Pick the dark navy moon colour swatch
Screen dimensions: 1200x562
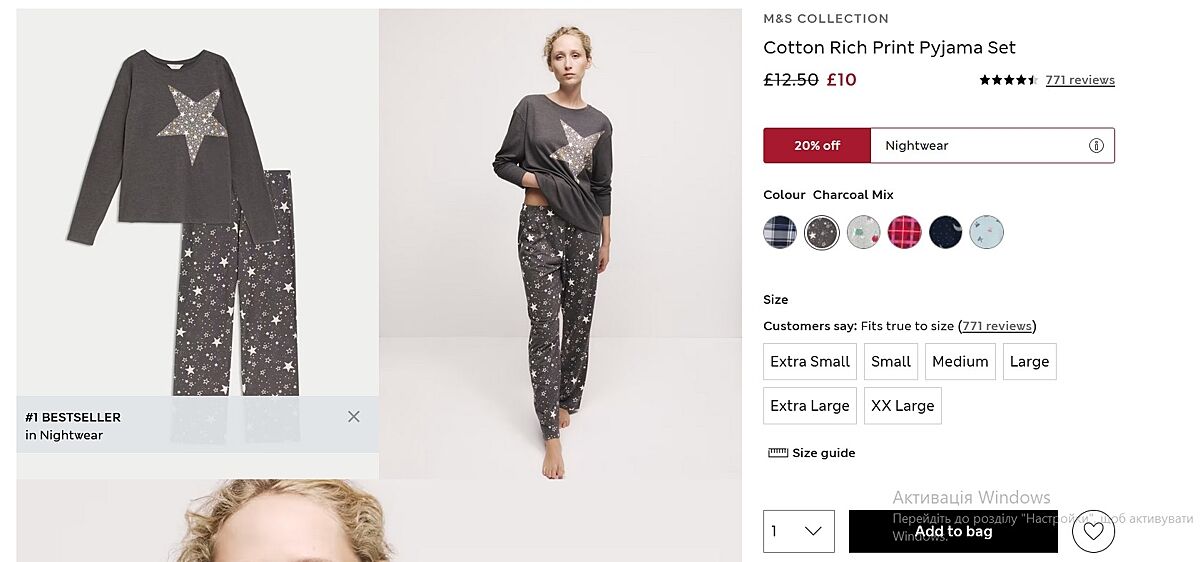tap(945, 232)
